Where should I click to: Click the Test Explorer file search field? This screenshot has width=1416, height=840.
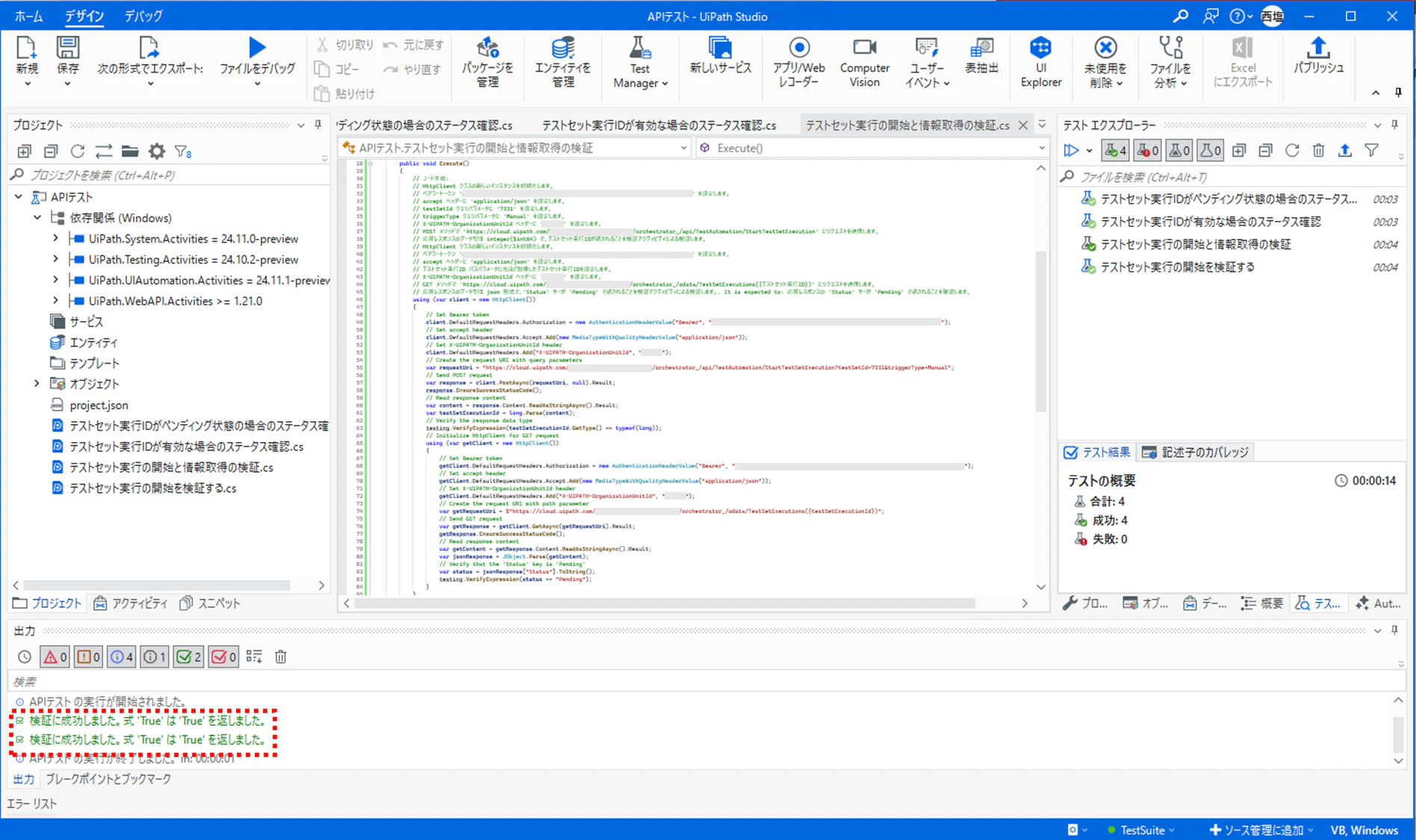pos(1232,177)
